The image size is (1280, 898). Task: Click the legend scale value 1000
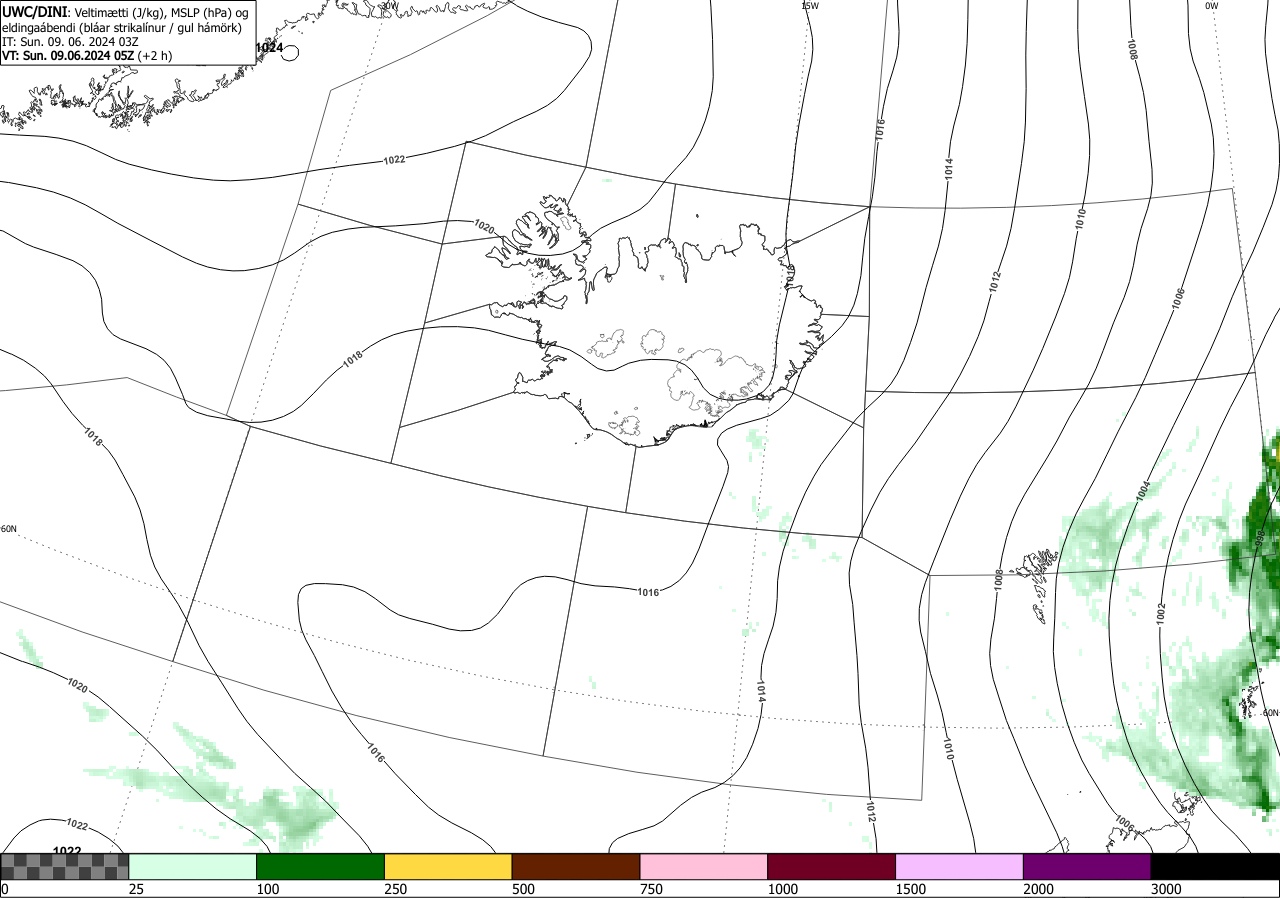782,889
